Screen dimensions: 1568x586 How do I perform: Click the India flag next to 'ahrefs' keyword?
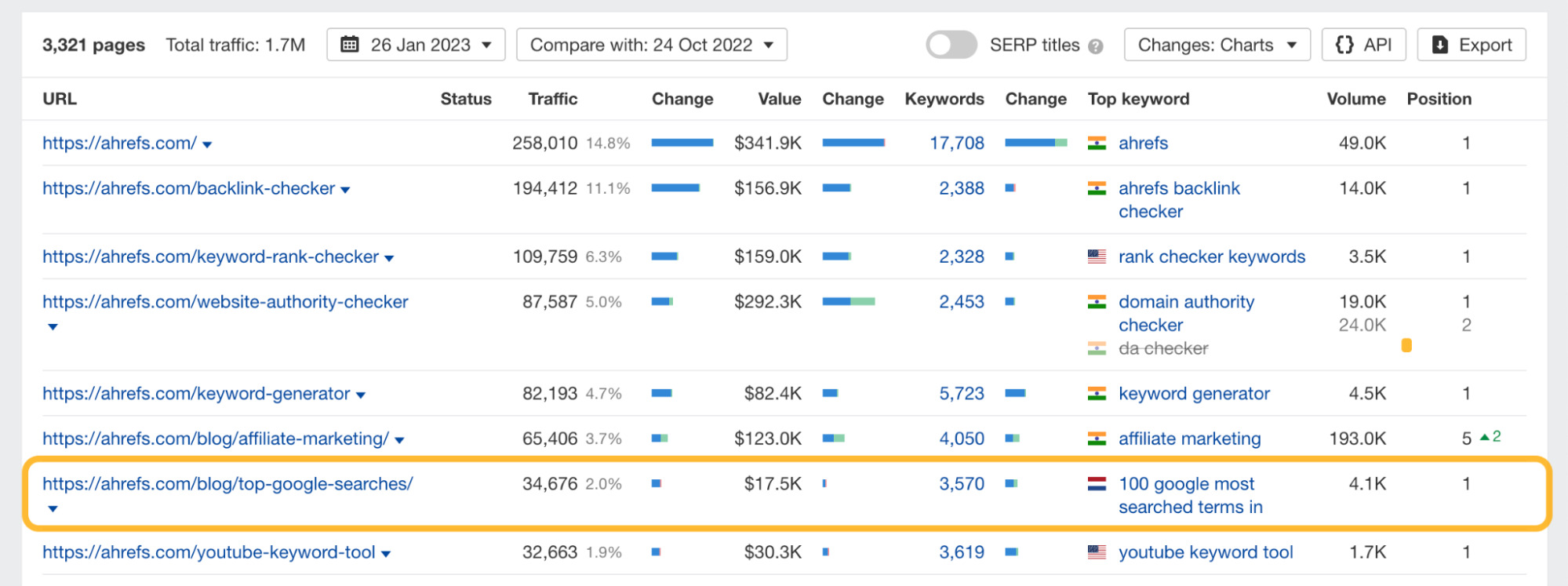click(x=1097, y=143)
